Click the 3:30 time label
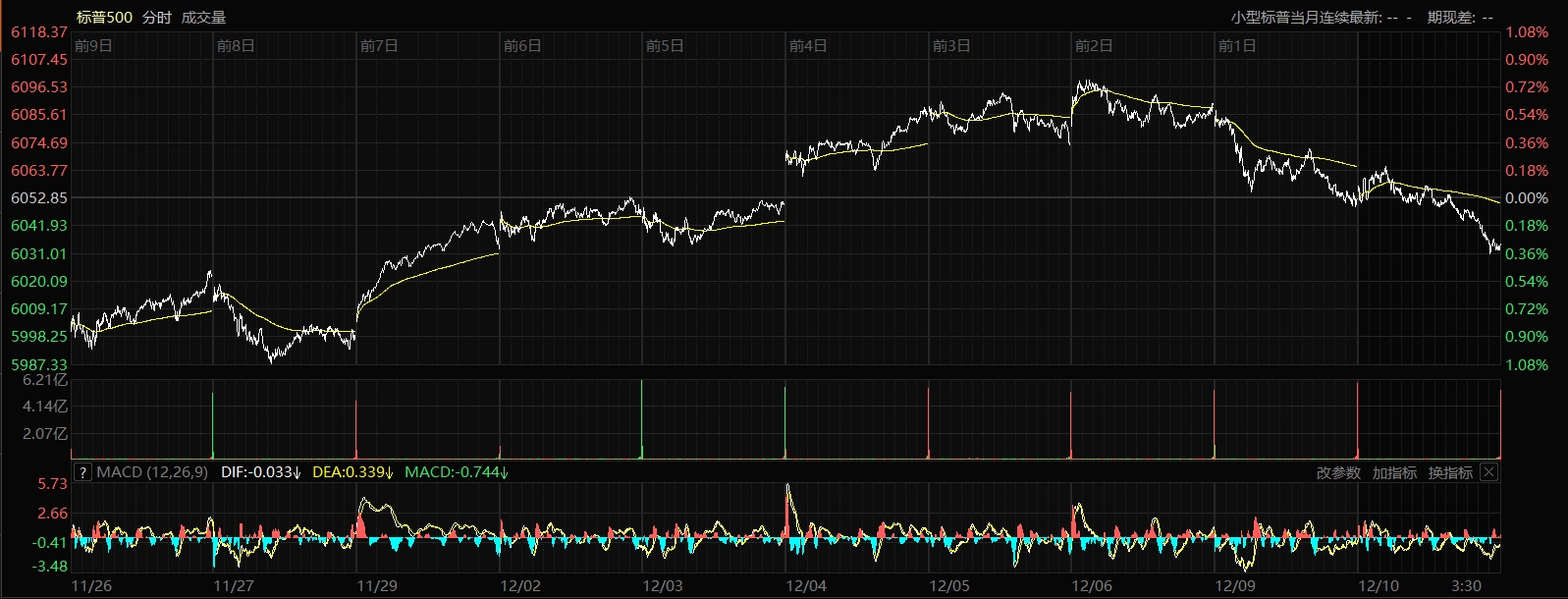Screen dimensions: 1568x599 click(x=1466, y=586)
